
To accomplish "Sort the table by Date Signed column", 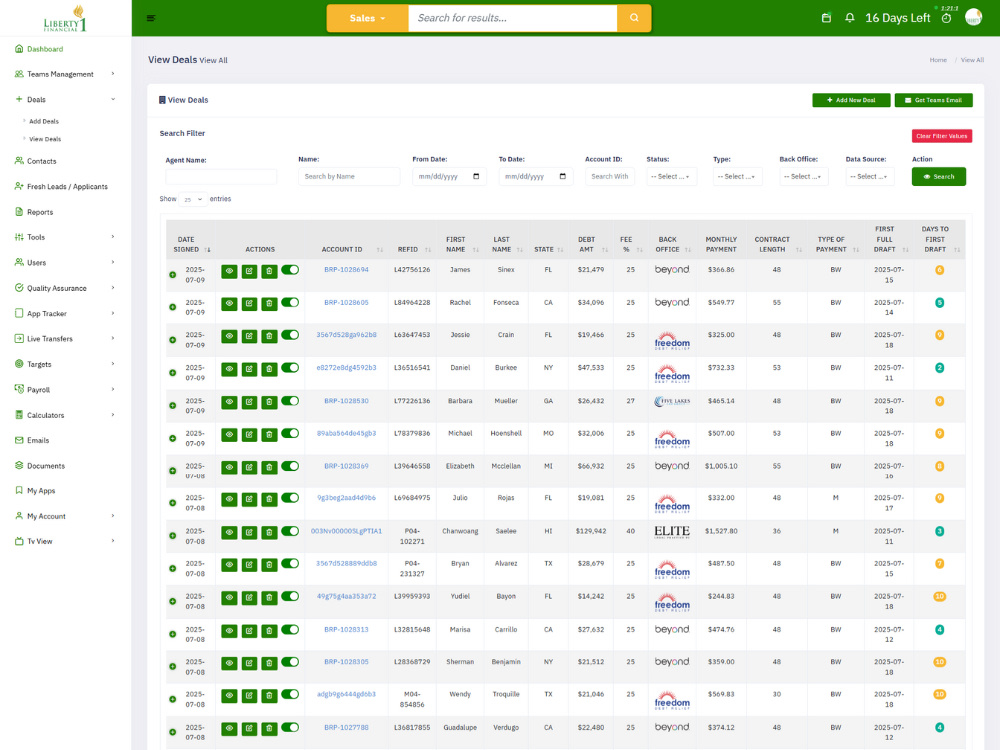I will (x=190, y=245).
